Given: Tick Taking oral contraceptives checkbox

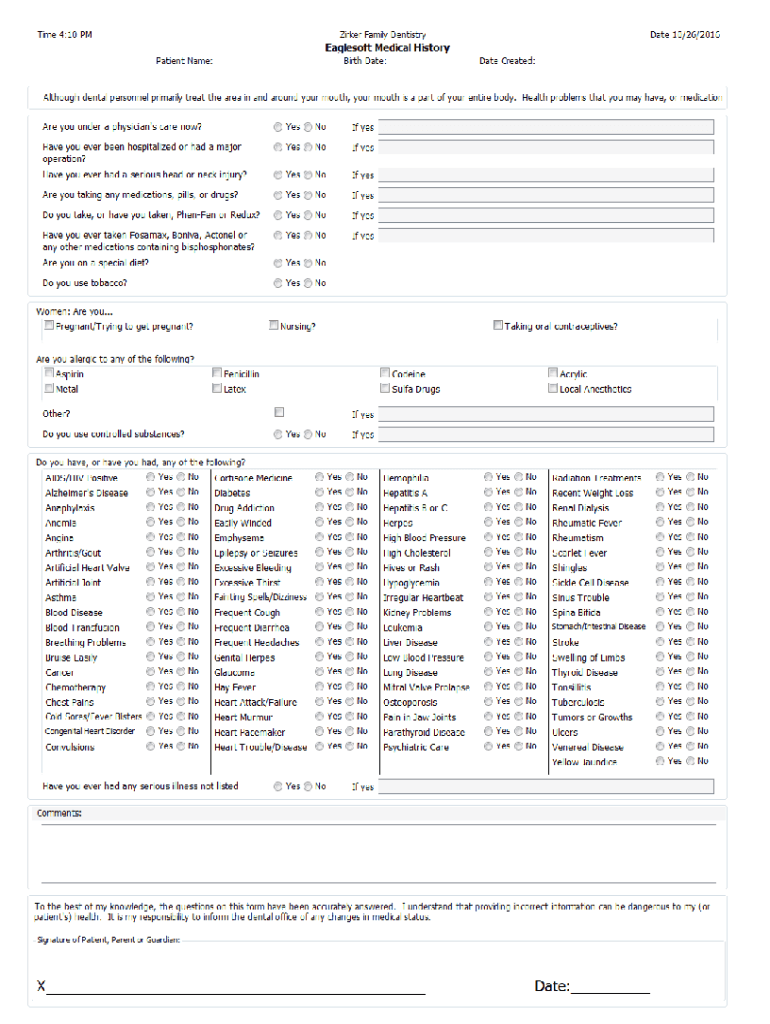Looking at the screenshot, I should [497, 326].
